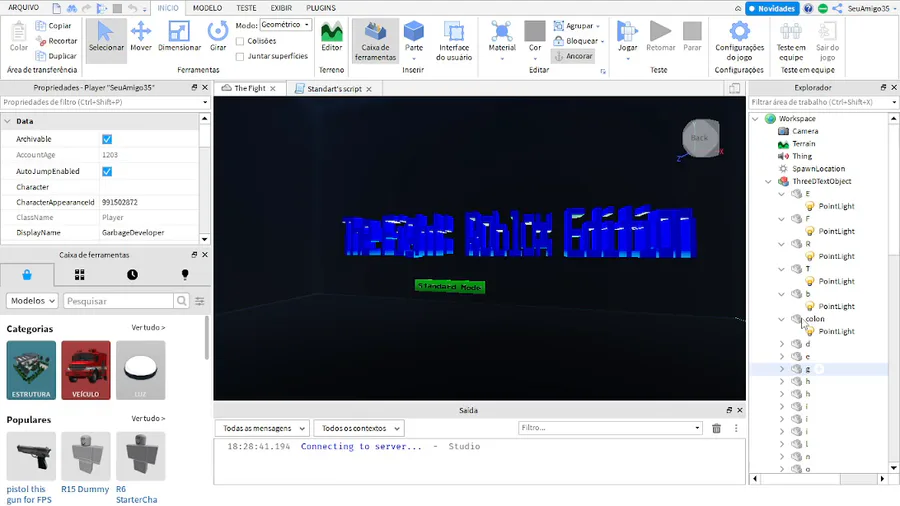
Task: Collapse the ThreeDTextObject node
Action: pyautogui.click(x=769, y=181)
